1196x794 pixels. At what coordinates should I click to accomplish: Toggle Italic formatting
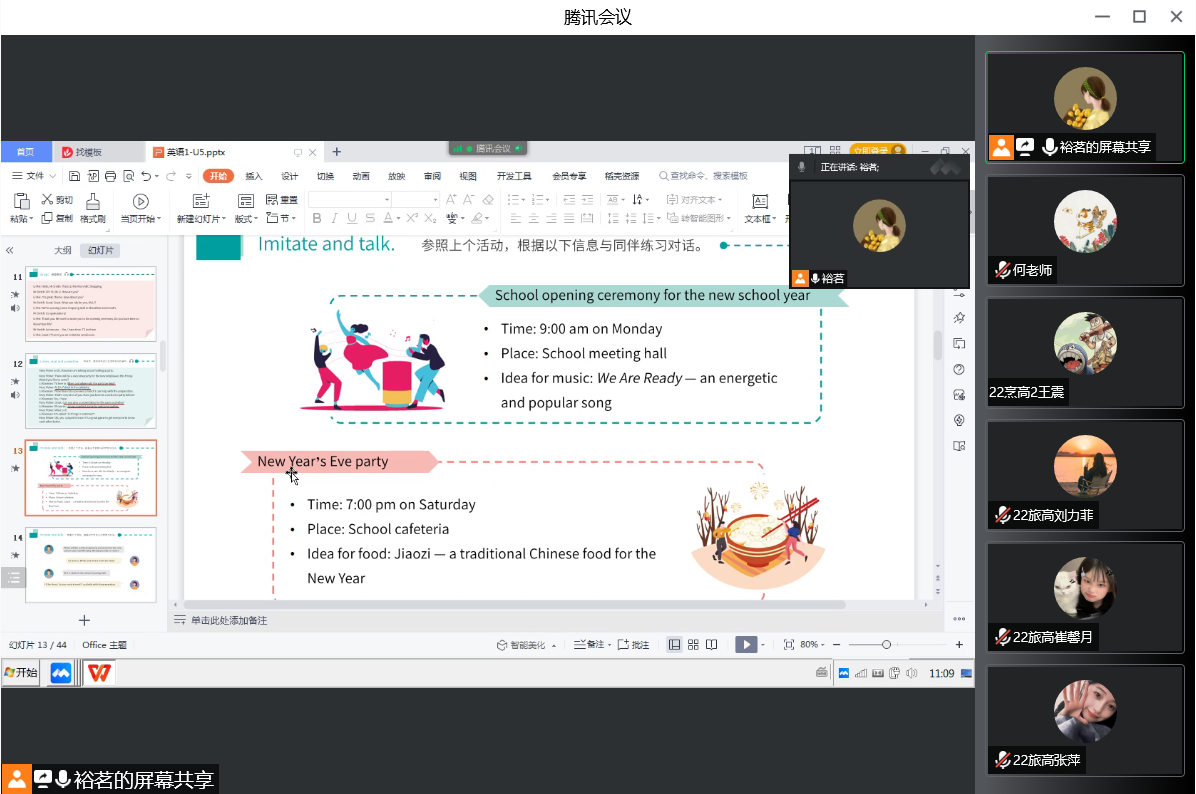click(334, 218)
